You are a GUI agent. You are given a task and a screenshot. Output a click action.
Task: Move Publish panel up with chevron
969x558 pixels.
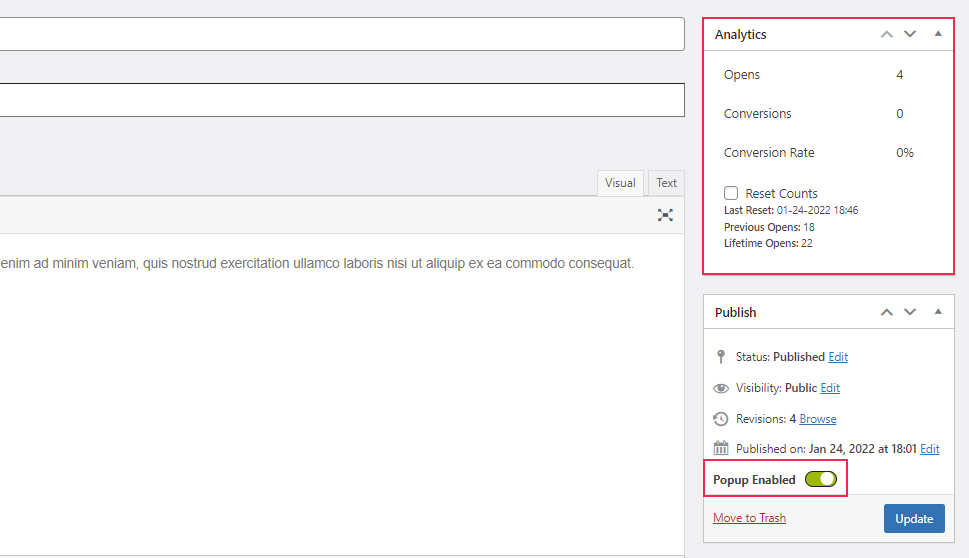coord(886,312)
